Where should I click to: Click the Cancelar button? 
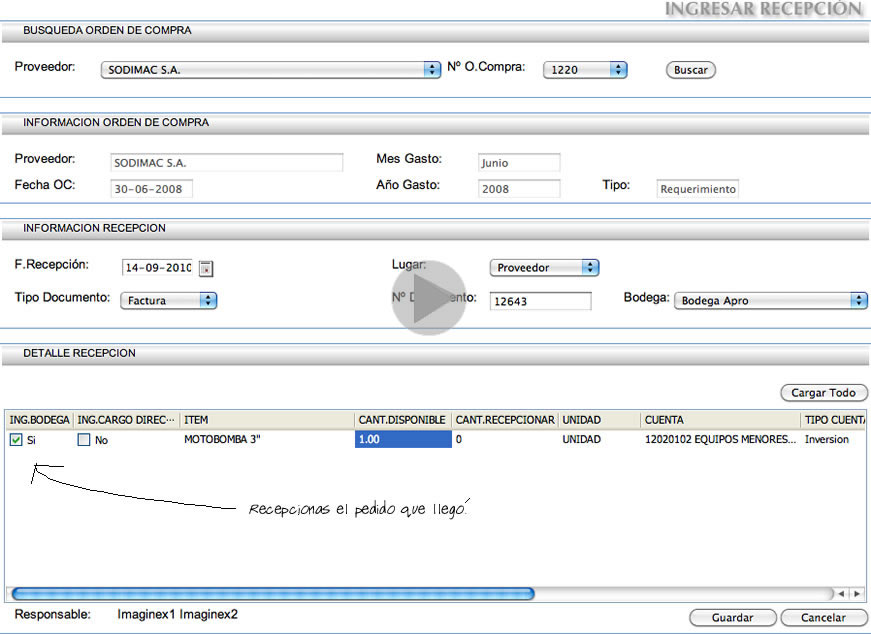[x=823, y=617]
